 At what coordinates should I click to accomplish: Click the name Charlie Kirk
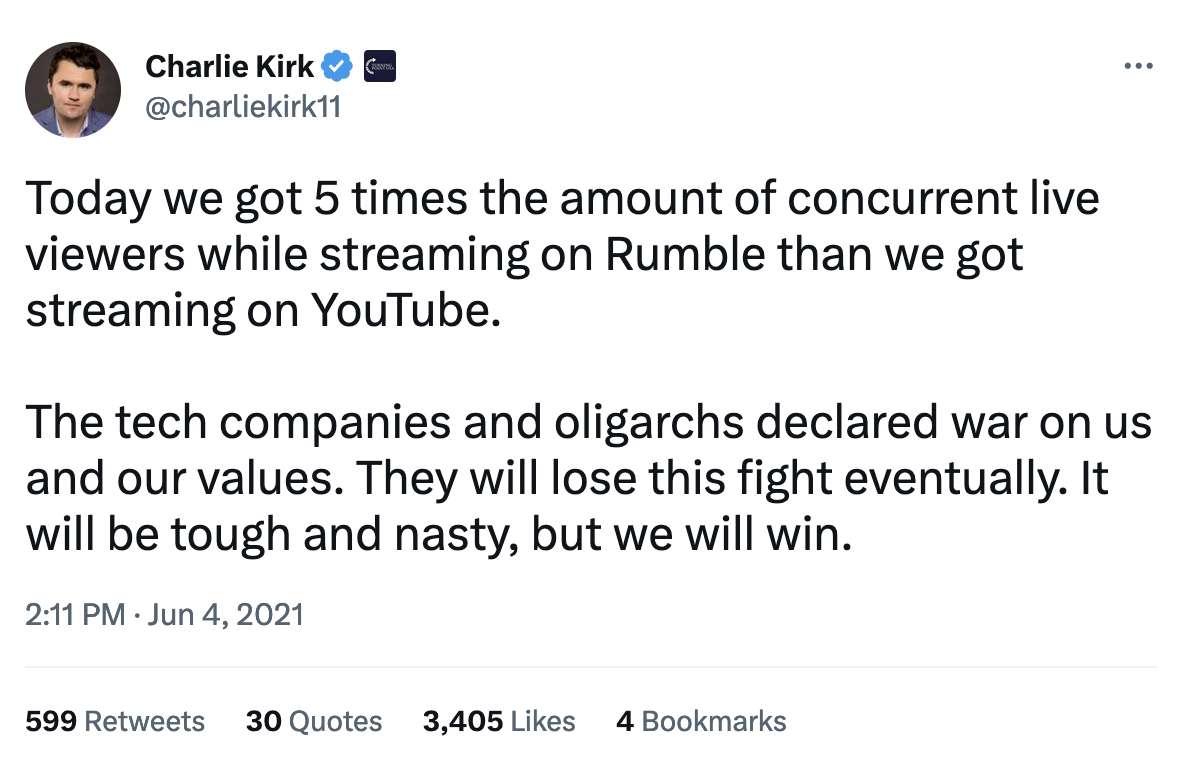229,66
